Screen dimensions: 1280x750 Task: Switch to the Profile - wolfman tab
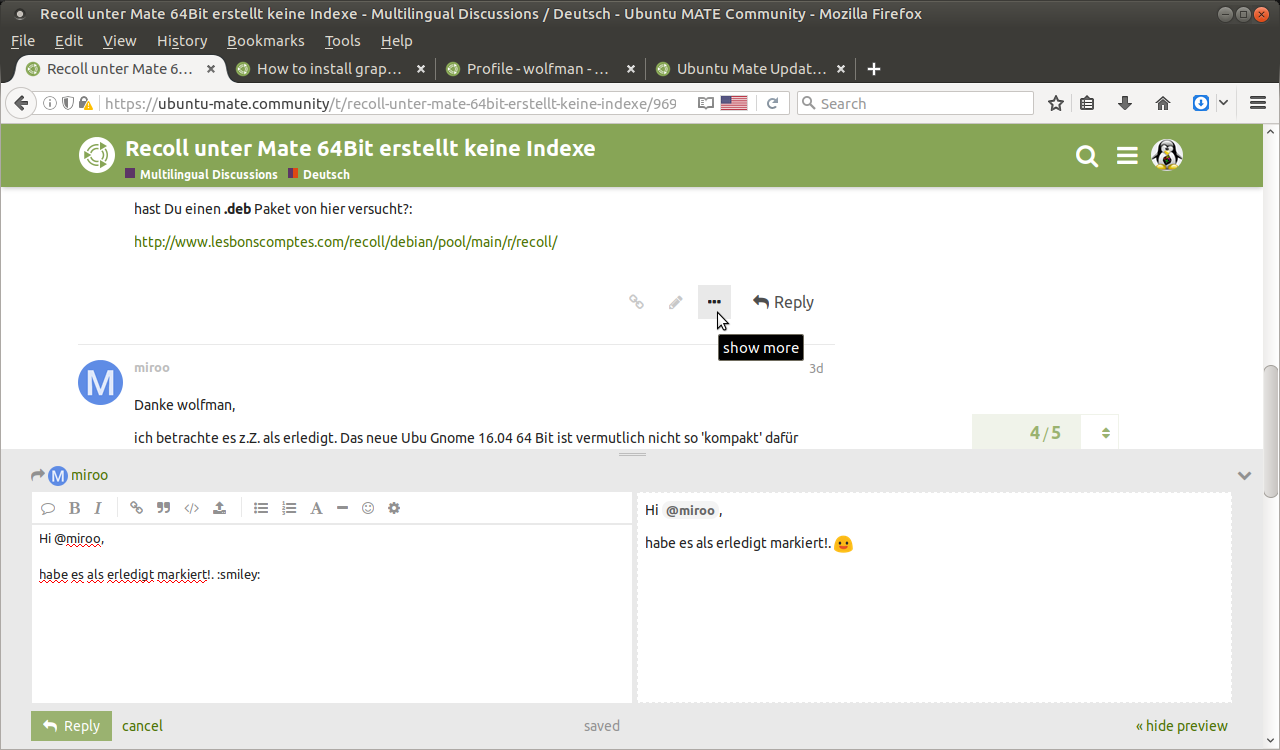click(538, 69)
